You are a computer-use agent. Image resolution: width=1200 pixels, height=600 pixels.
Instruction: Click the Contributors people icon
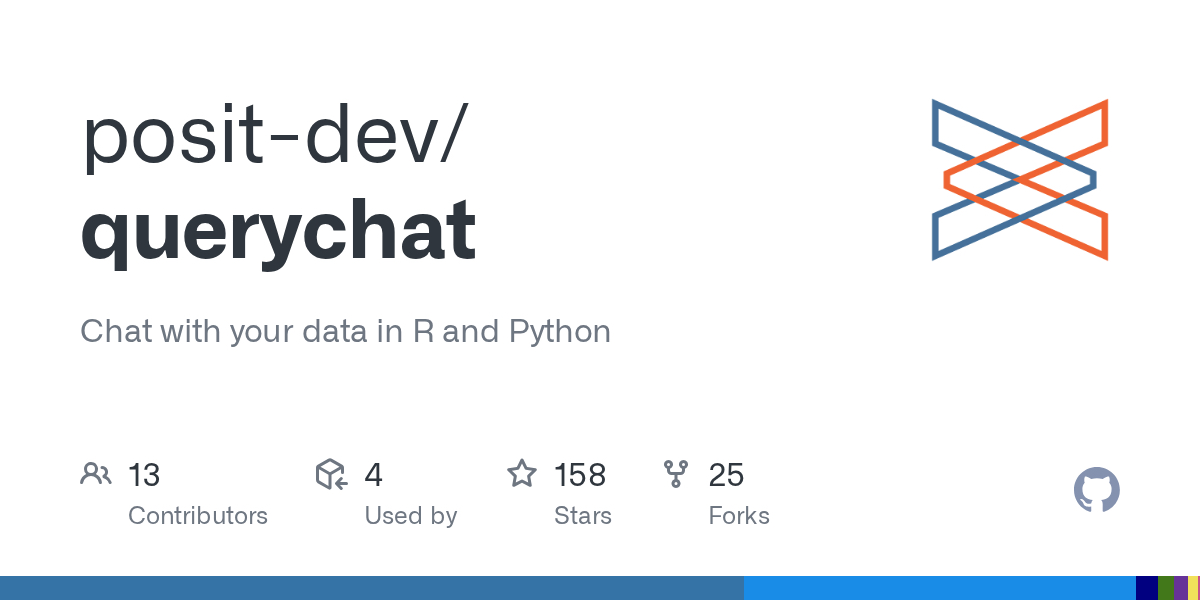coord(96,474)
